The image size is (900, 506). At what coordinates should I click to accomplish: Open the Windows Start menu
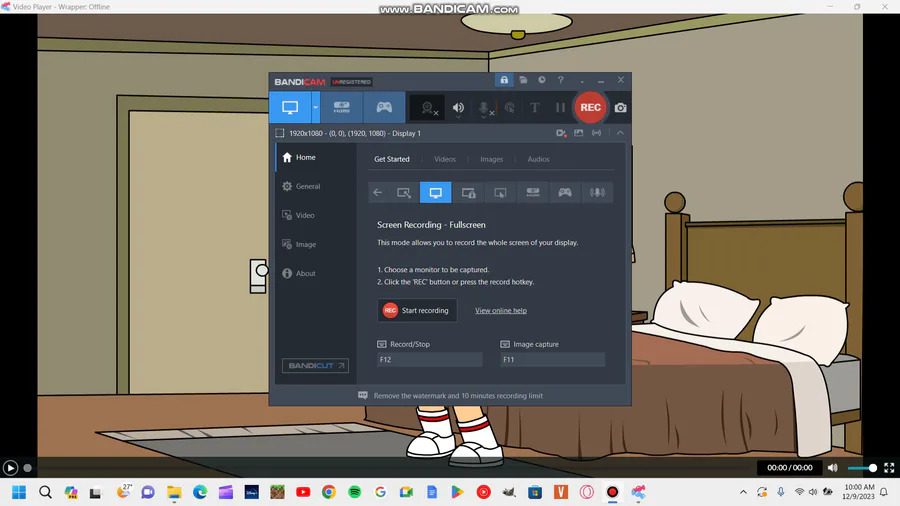click(19, 492)
